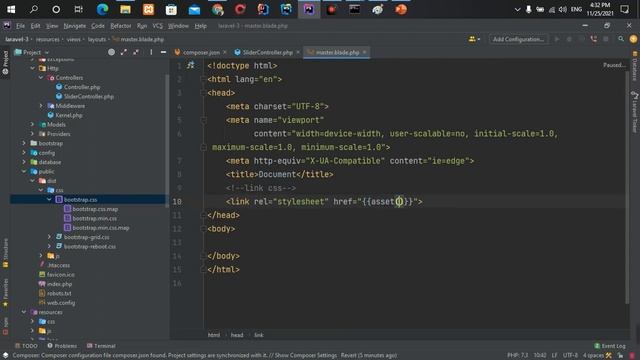Click Expand All icon in Project panel

pos(124,52)
